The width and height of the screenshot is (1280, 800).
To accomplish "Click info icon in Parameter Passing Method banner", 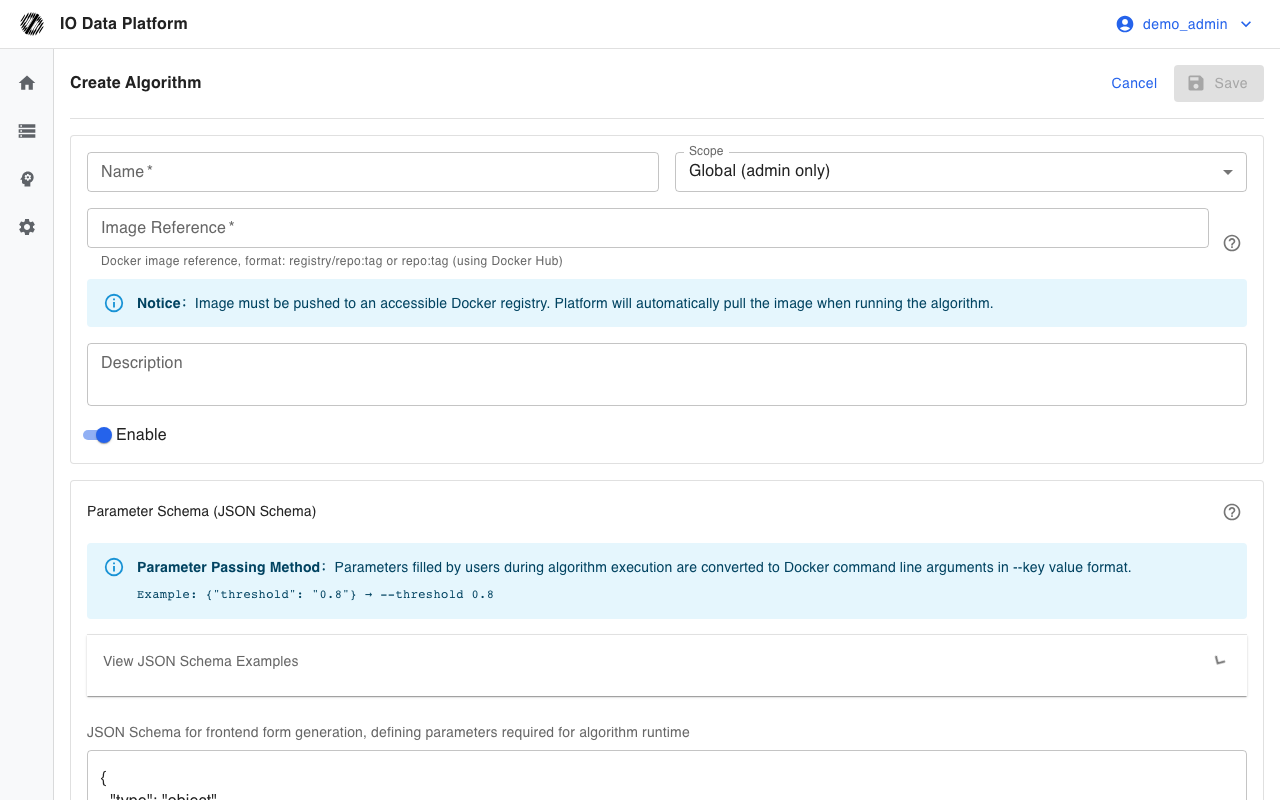I will pos(114,567).
